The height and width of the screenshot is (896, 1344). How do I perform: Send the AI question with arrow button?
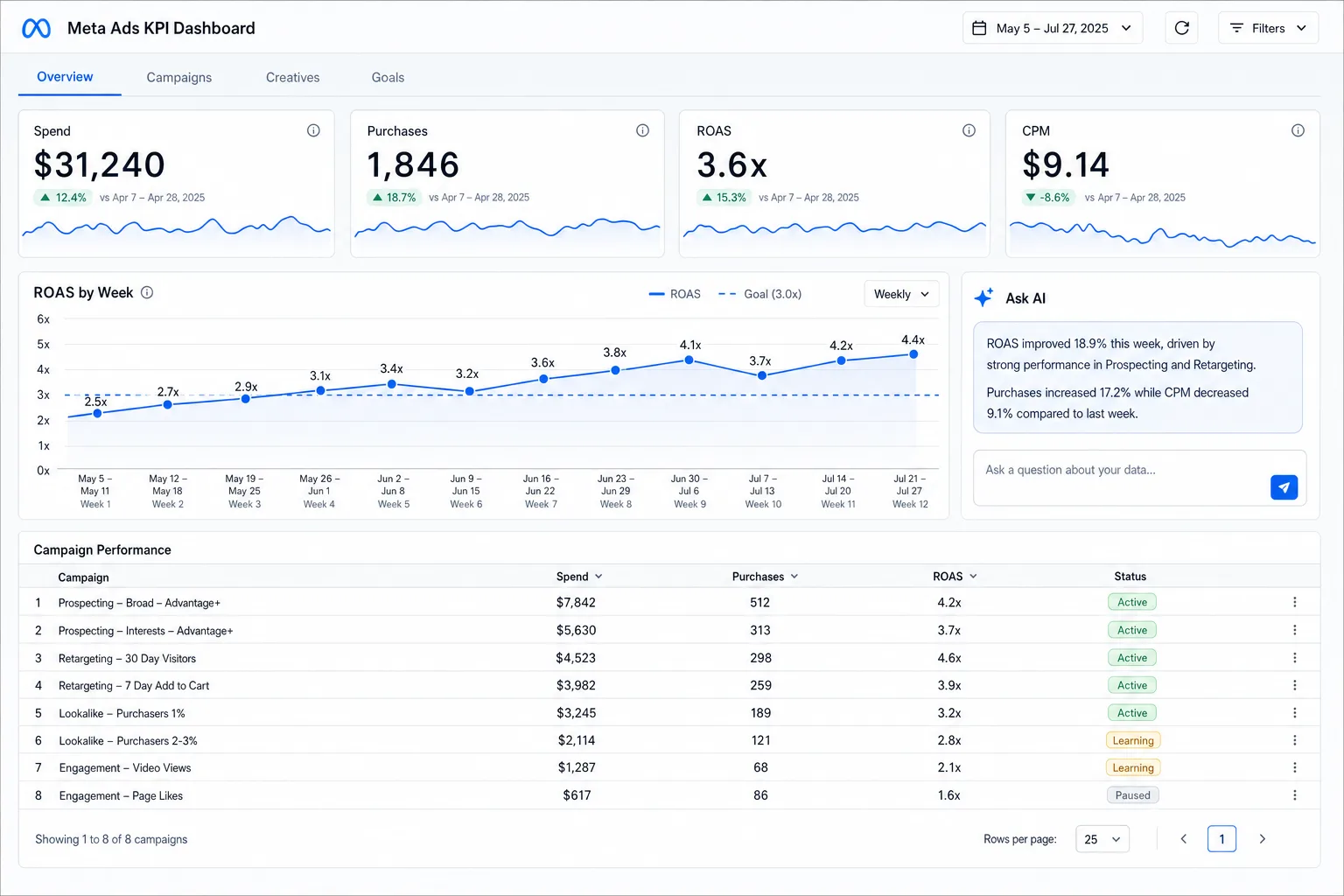pyautogui.click(x=1284, y=487)
